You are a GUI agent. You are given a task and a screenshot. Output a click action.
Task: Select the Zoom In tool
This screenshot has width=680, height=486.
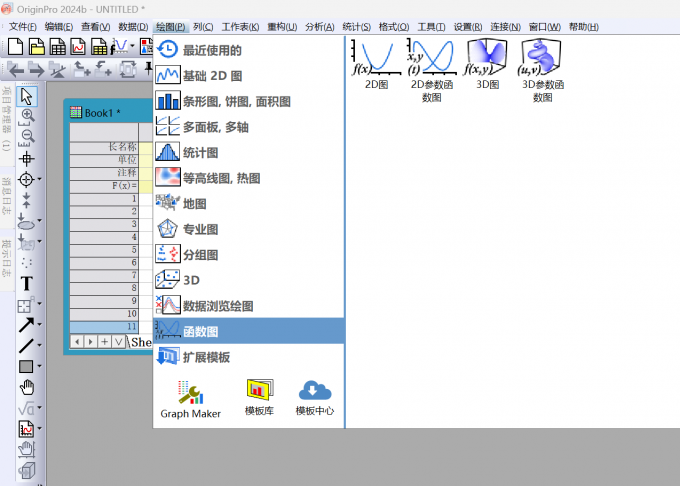(x=26, y=117)
